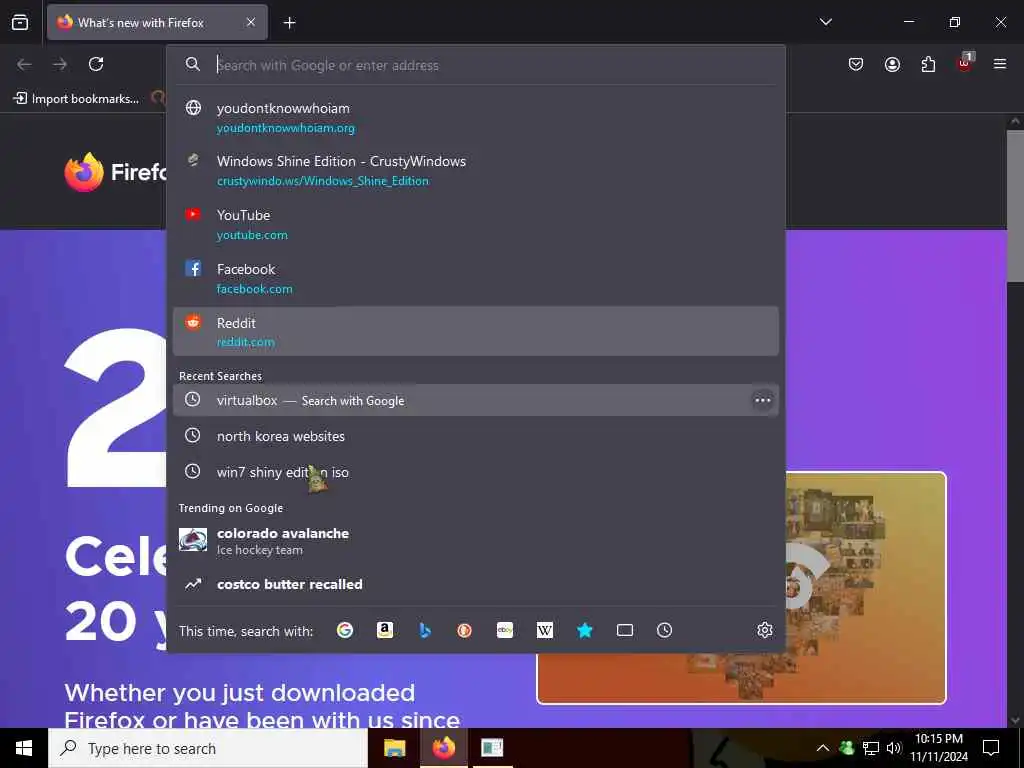This screenshot has height=768, width=1024.
Task: Open the Facebook suggestion
Action: pos(475,278)
